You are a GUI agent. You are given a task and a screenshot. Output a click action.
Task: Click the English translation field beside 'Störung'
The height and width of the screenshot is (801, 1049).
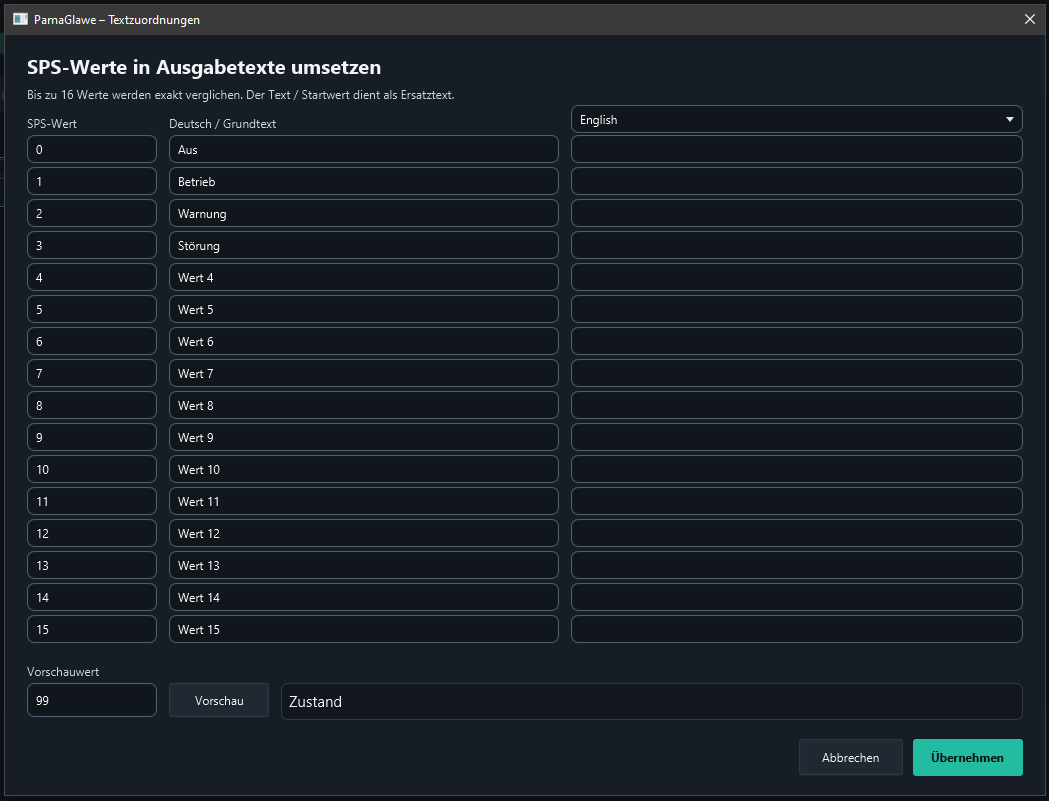coord(796,246)
